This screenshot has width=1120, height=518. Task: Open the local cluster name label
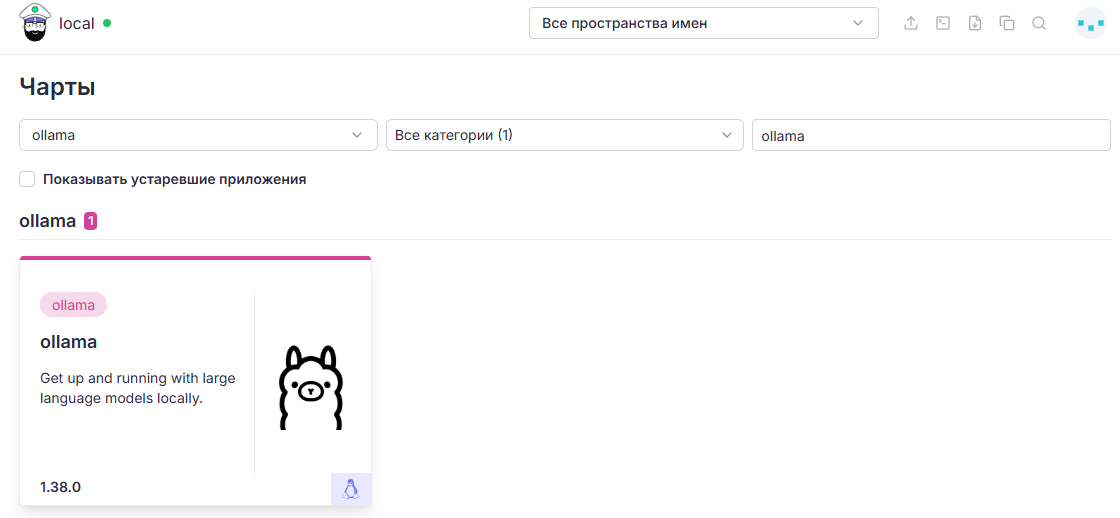tap(76, 24)
